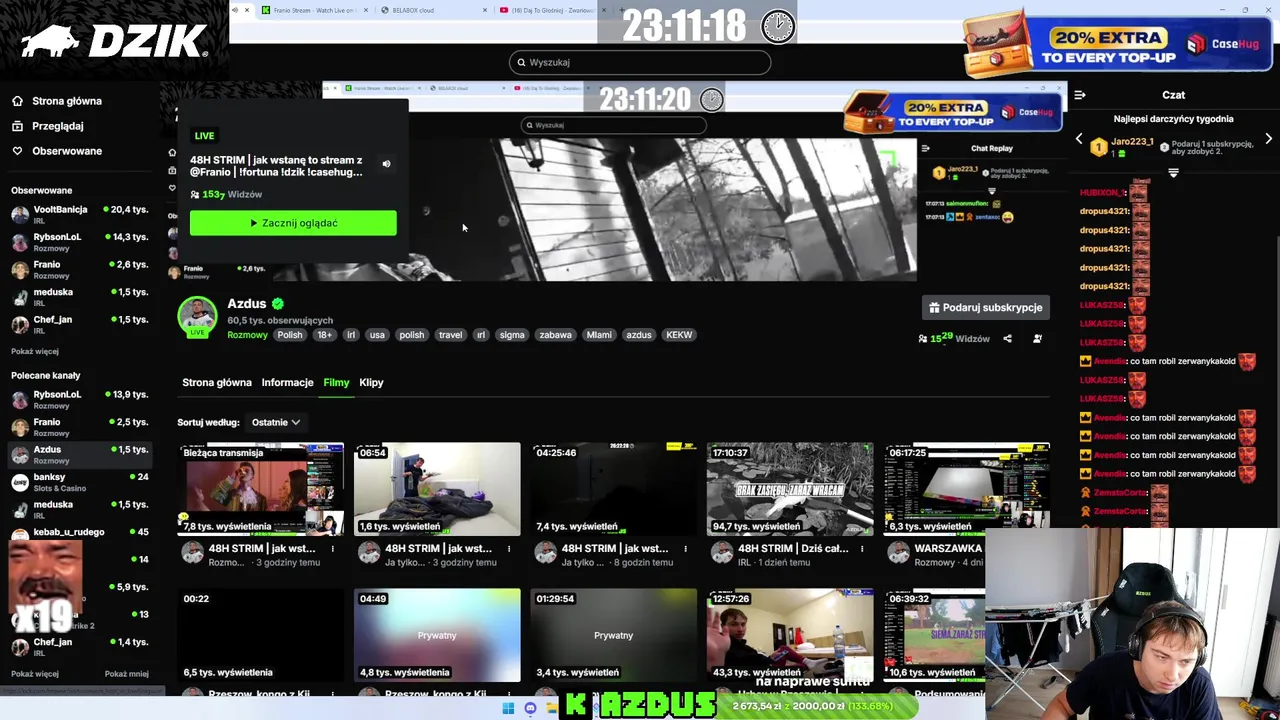The image size is (1280, 720).
Task: Click the gift icon on Podaruj subskrypcje
Action: point(934,308)
